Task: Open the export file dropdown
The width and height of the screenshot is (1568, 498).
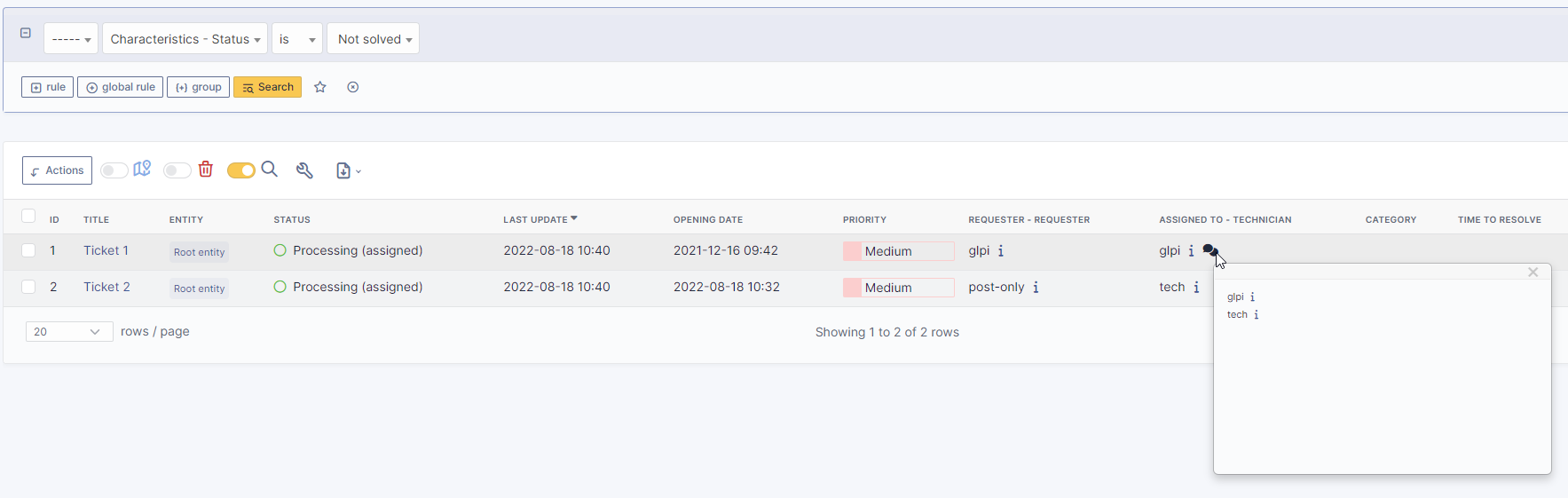Action: tap(348, 170)
